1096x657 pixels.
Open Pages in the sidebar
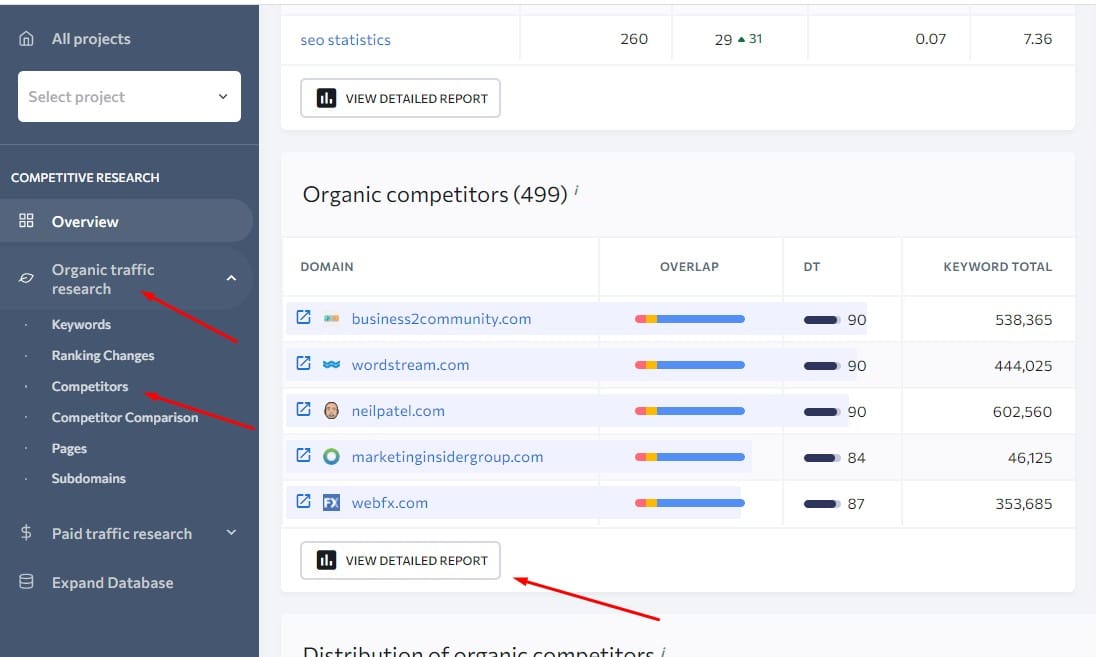[x=69, y=448]
